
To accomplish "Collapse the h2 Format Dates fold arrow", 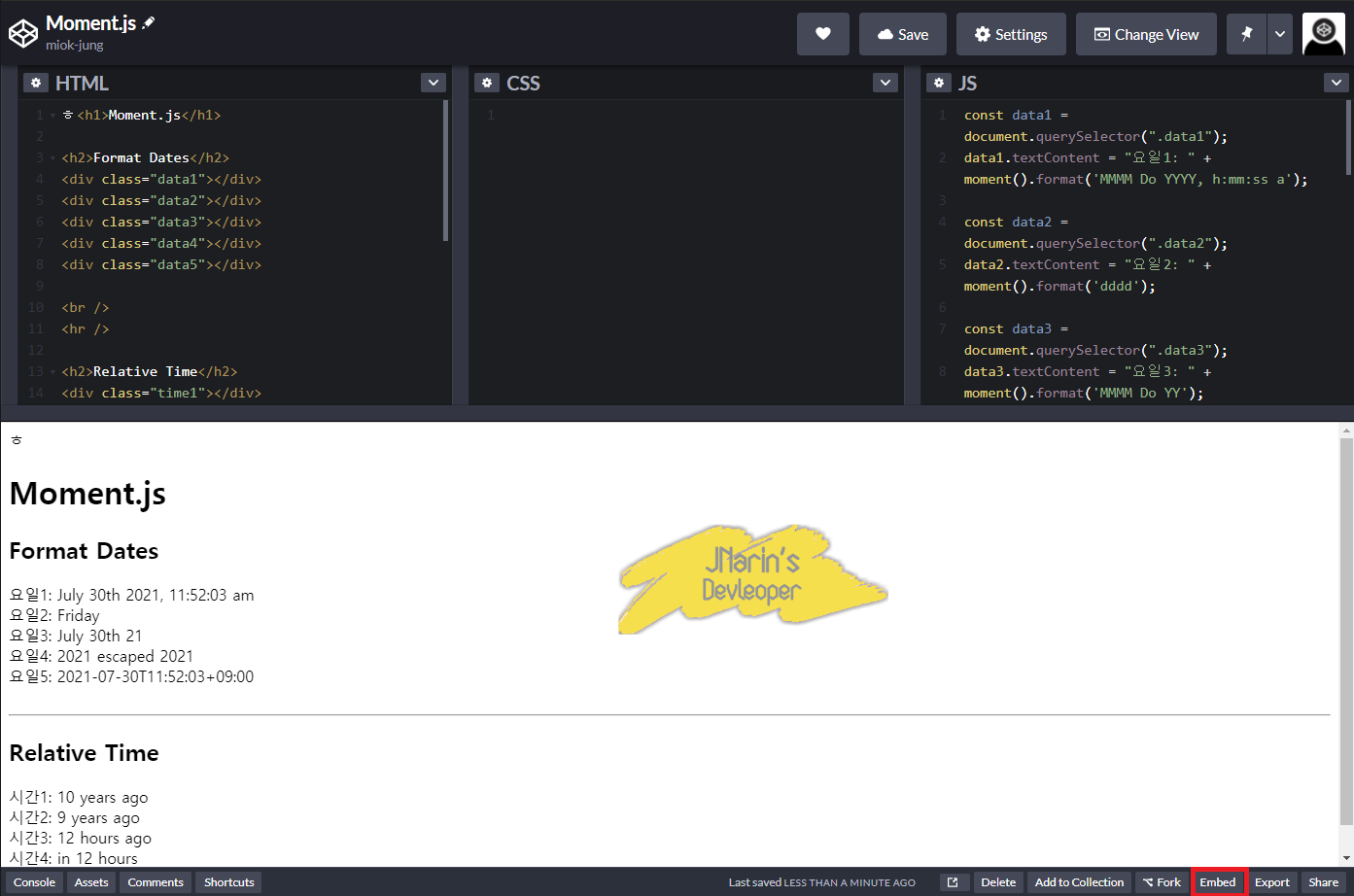I will tap(52, 158).
